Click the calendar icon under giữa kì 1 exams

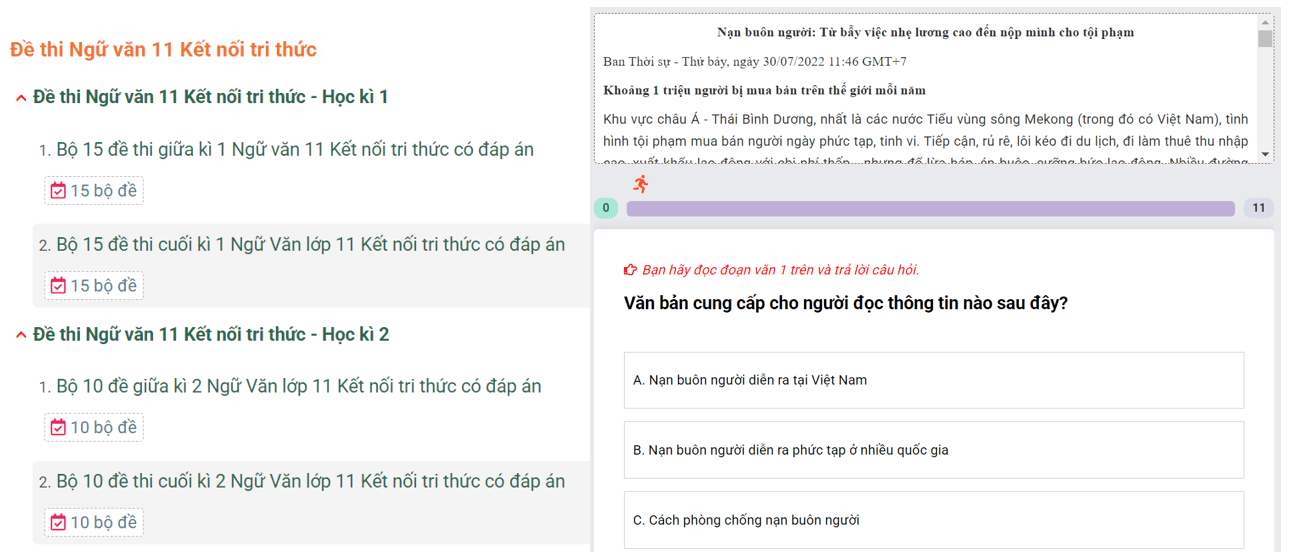pos(58,191)
